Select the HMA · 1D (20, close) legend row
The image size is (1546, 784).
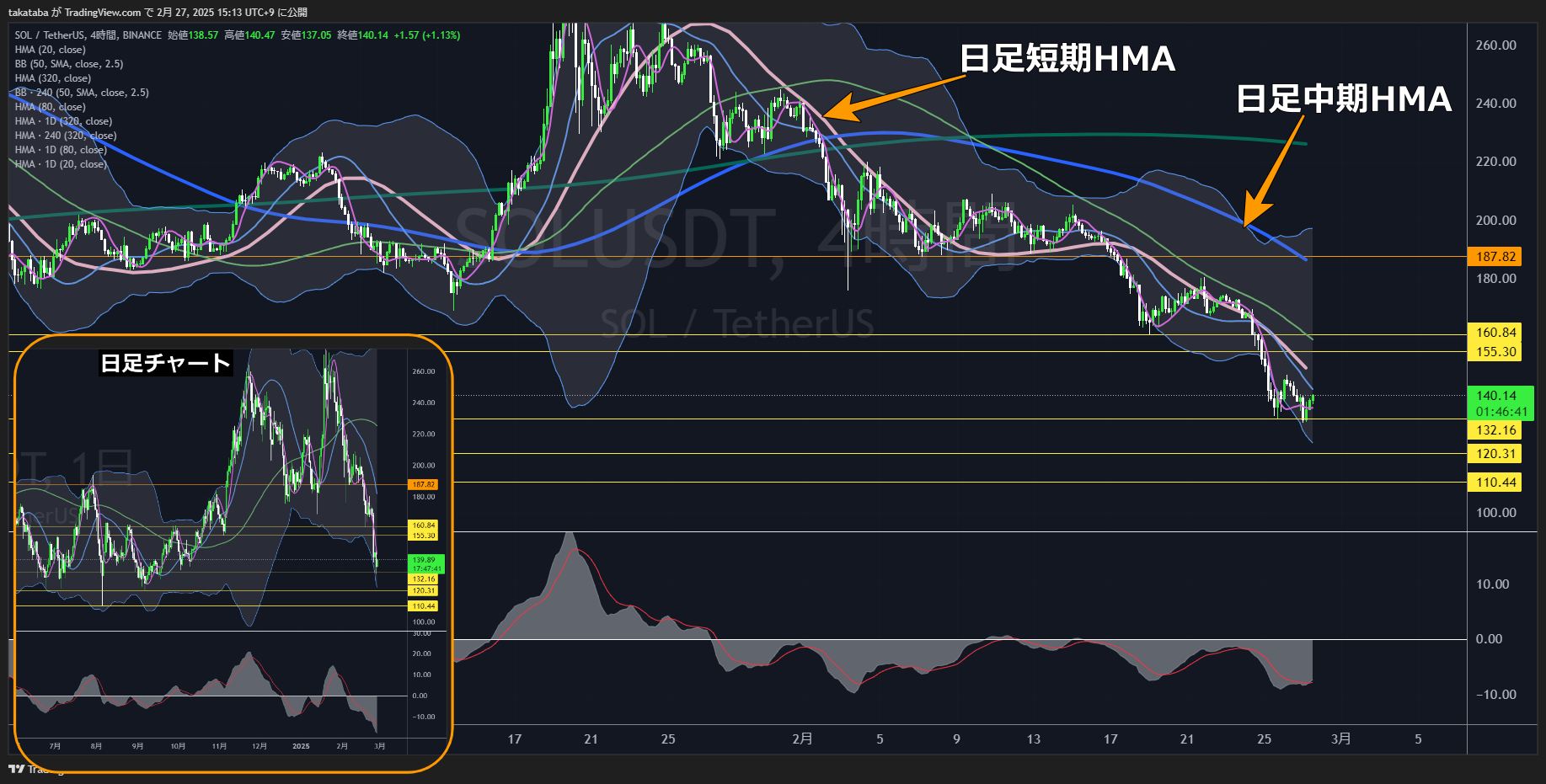pos(61,164)
